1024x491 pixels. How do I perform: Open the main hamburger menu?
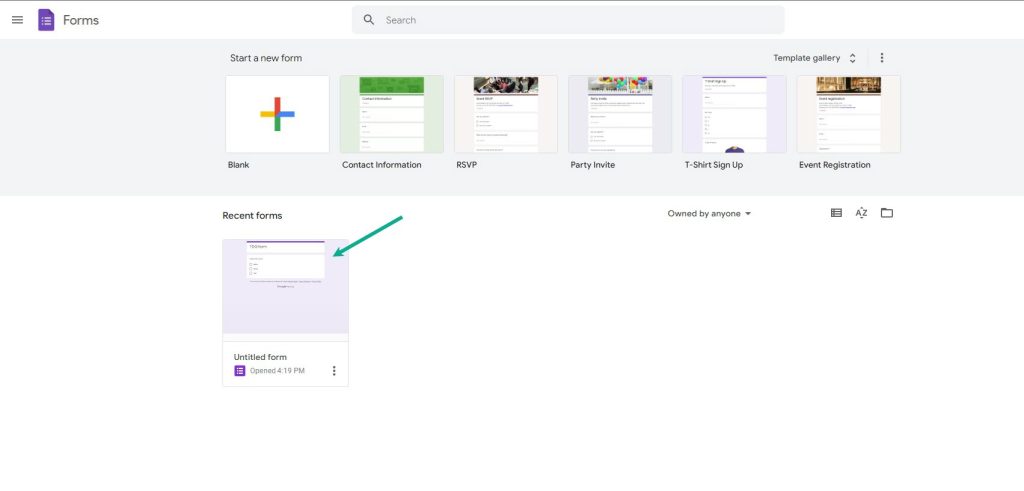point(18,20)
